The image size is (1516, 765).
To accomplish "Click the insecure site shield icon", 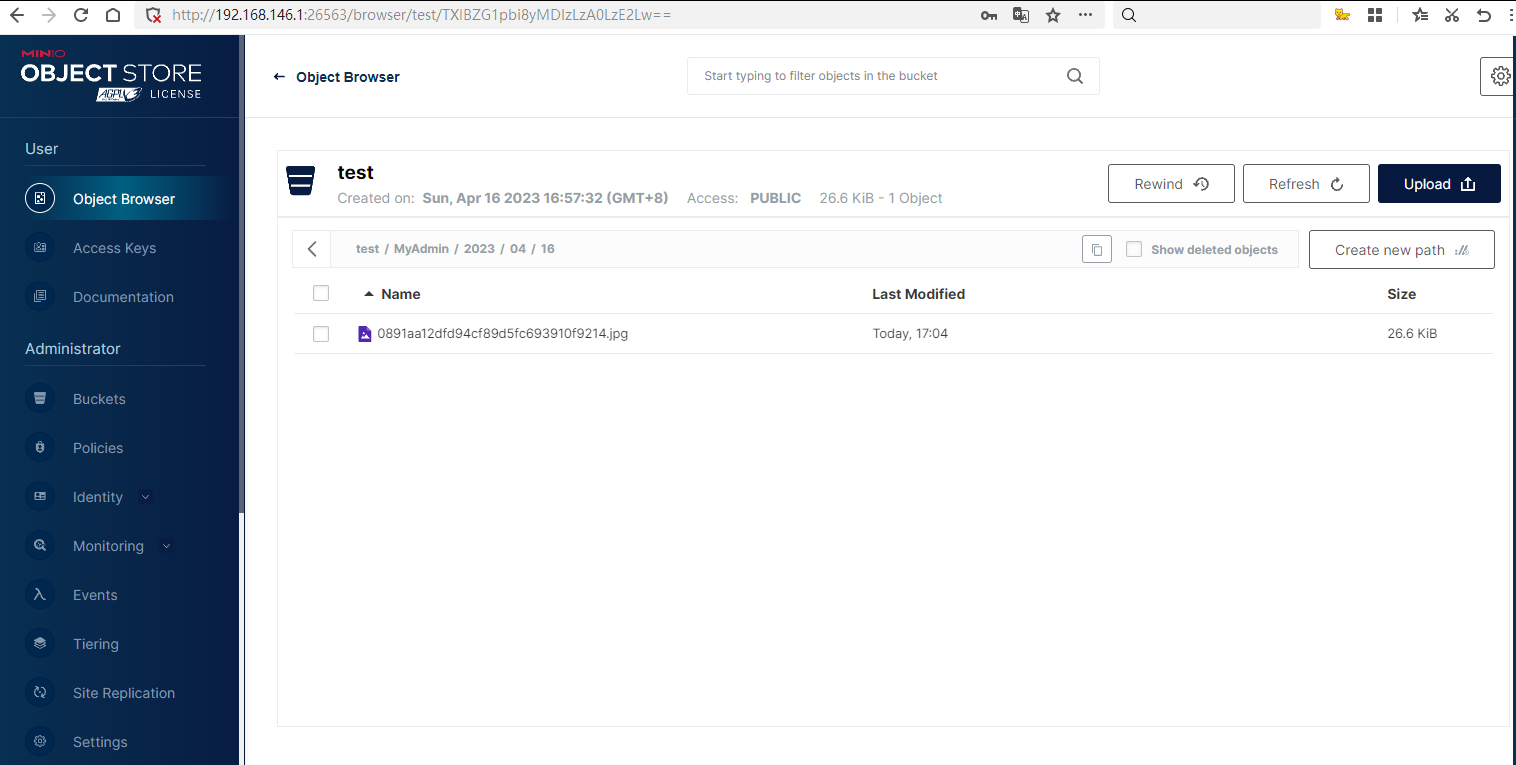I will (x=153, y=15).
